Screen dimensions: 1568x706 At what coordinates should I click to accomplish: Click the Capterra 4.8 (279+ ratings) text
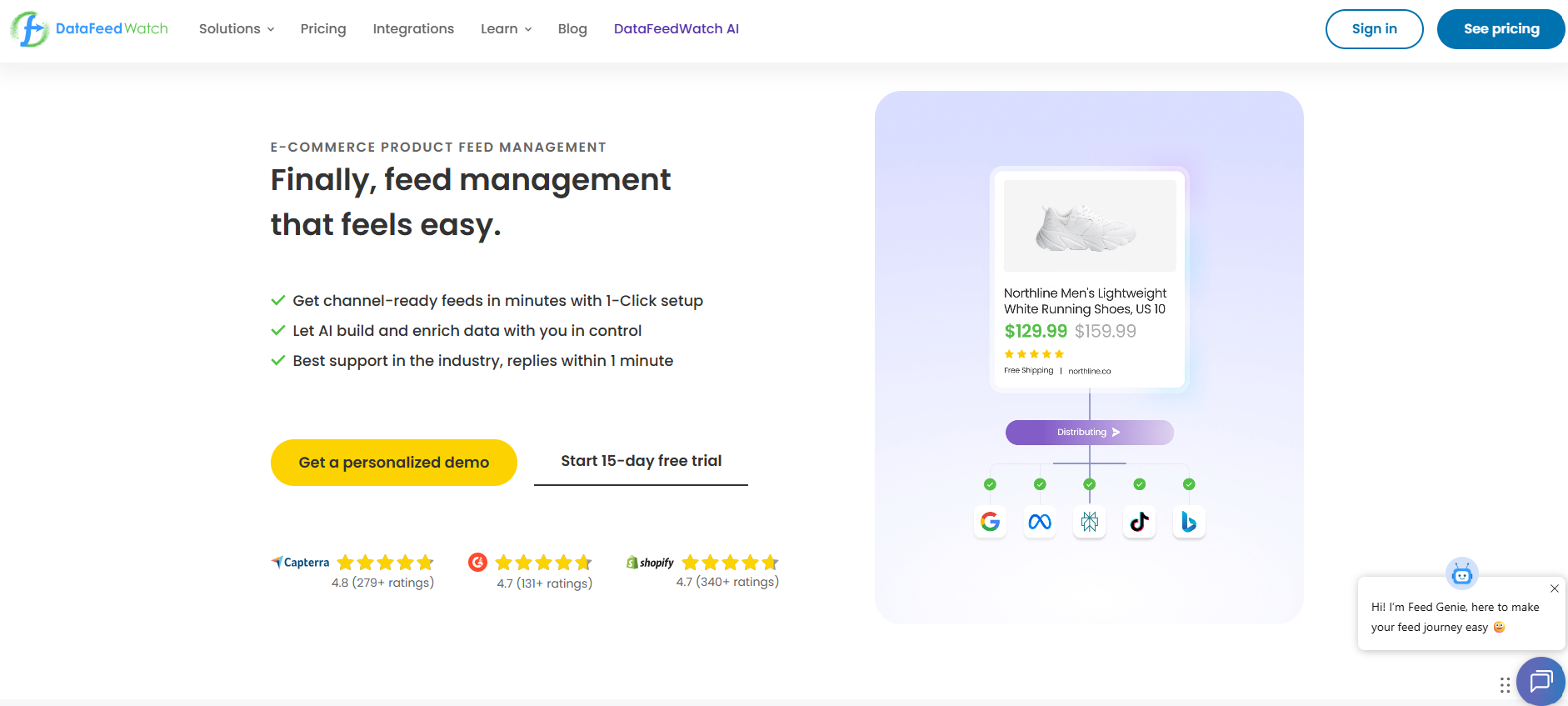[x=382, y=583]
